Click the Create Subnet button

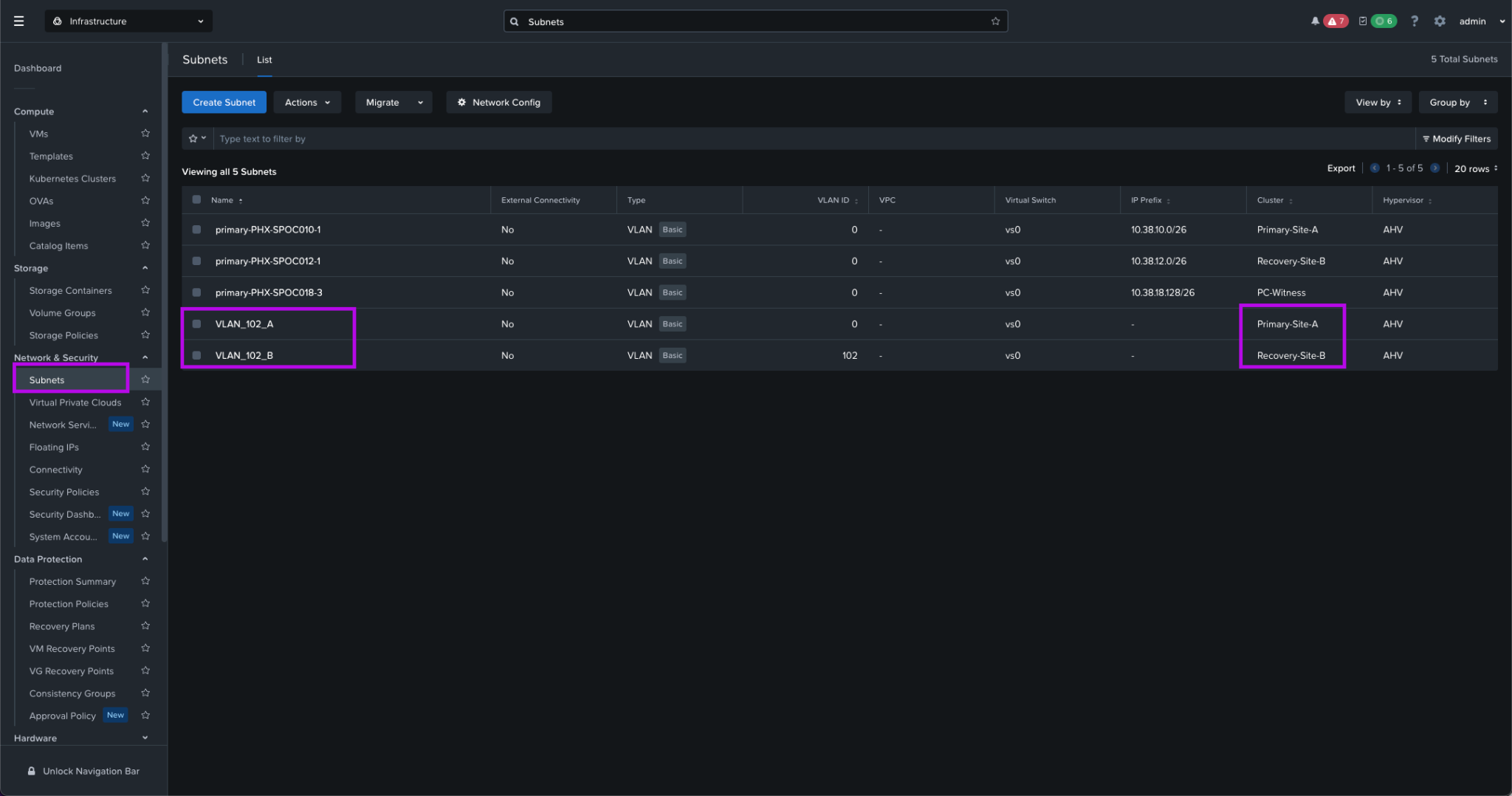(x=224, y=102)
